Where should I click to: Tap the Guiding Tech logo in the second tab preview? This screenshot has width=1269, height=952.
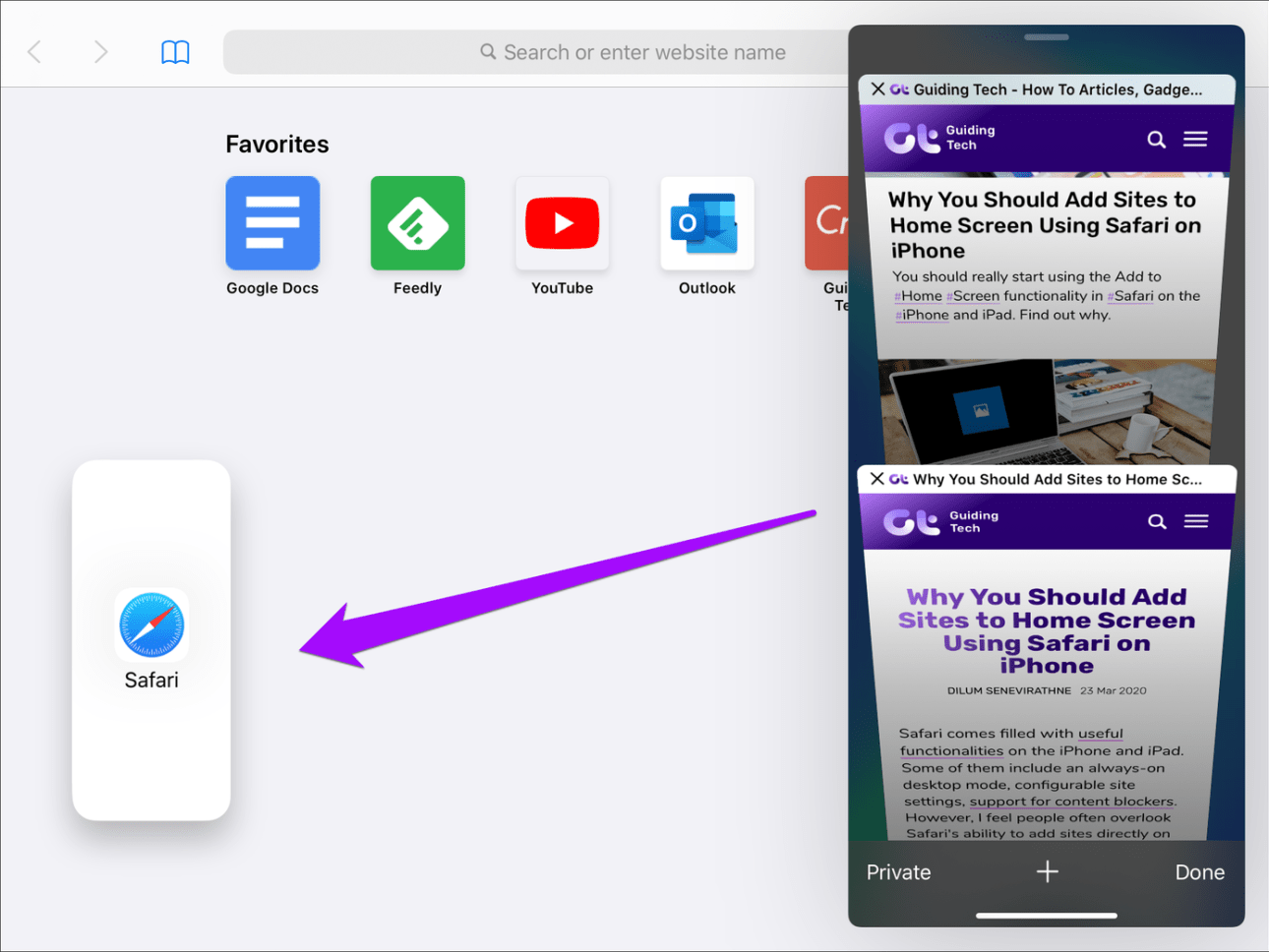pos(940,521)
